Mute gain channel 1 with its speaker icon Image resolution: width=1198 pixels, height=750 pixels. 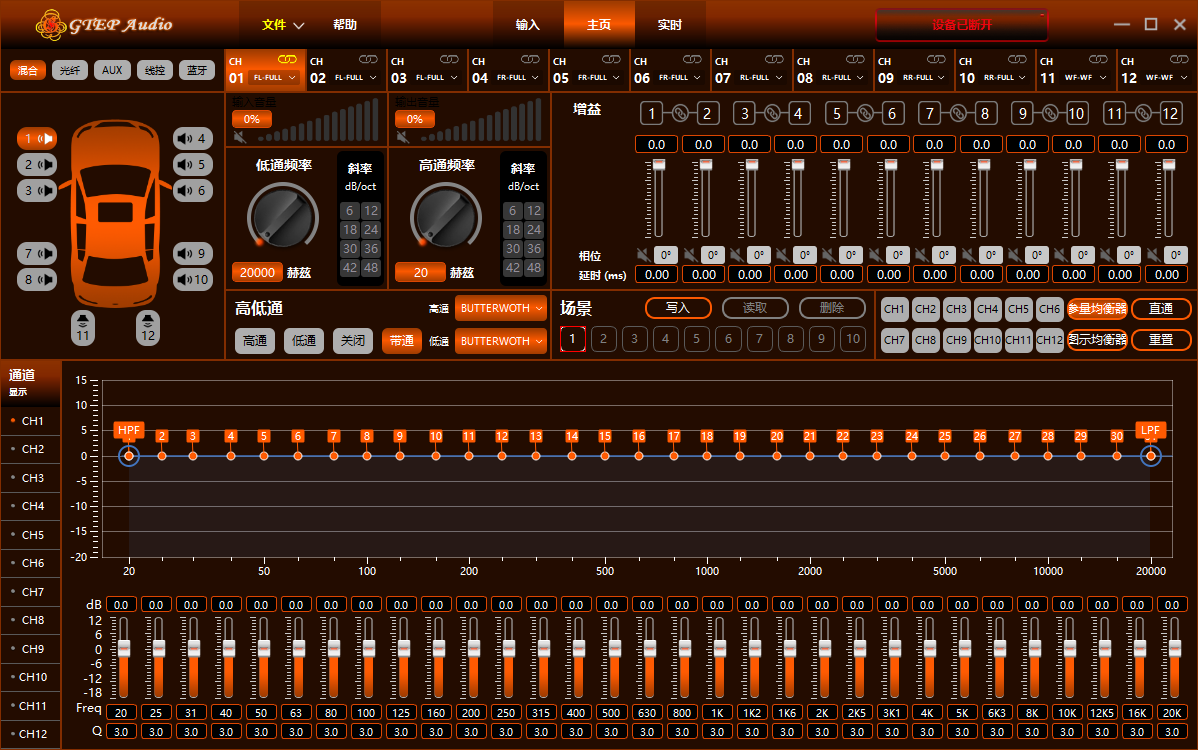click(x=642, y=255)
